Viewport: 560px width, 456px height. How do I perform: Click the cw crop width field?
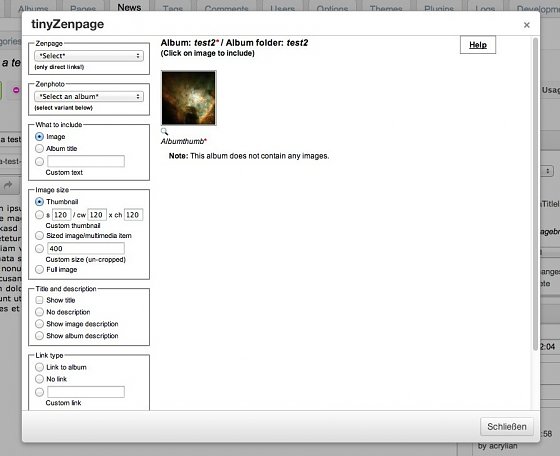point(97,215)
